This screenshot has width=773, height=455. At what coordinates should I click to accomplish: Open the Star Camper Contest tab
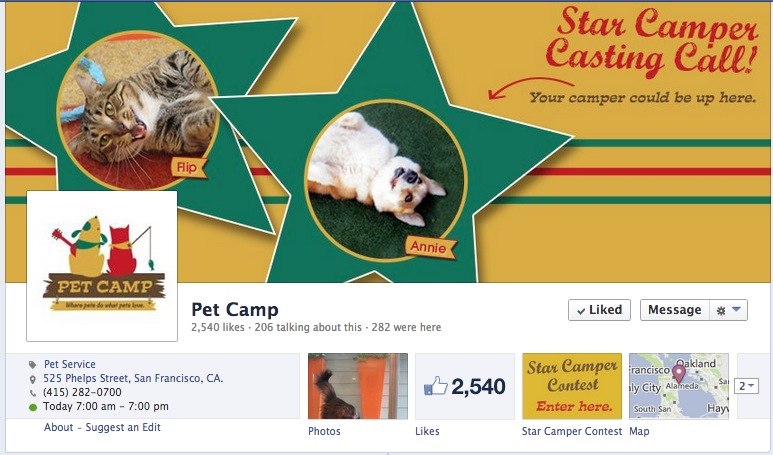pyautogui.click(x=572, y=386)
